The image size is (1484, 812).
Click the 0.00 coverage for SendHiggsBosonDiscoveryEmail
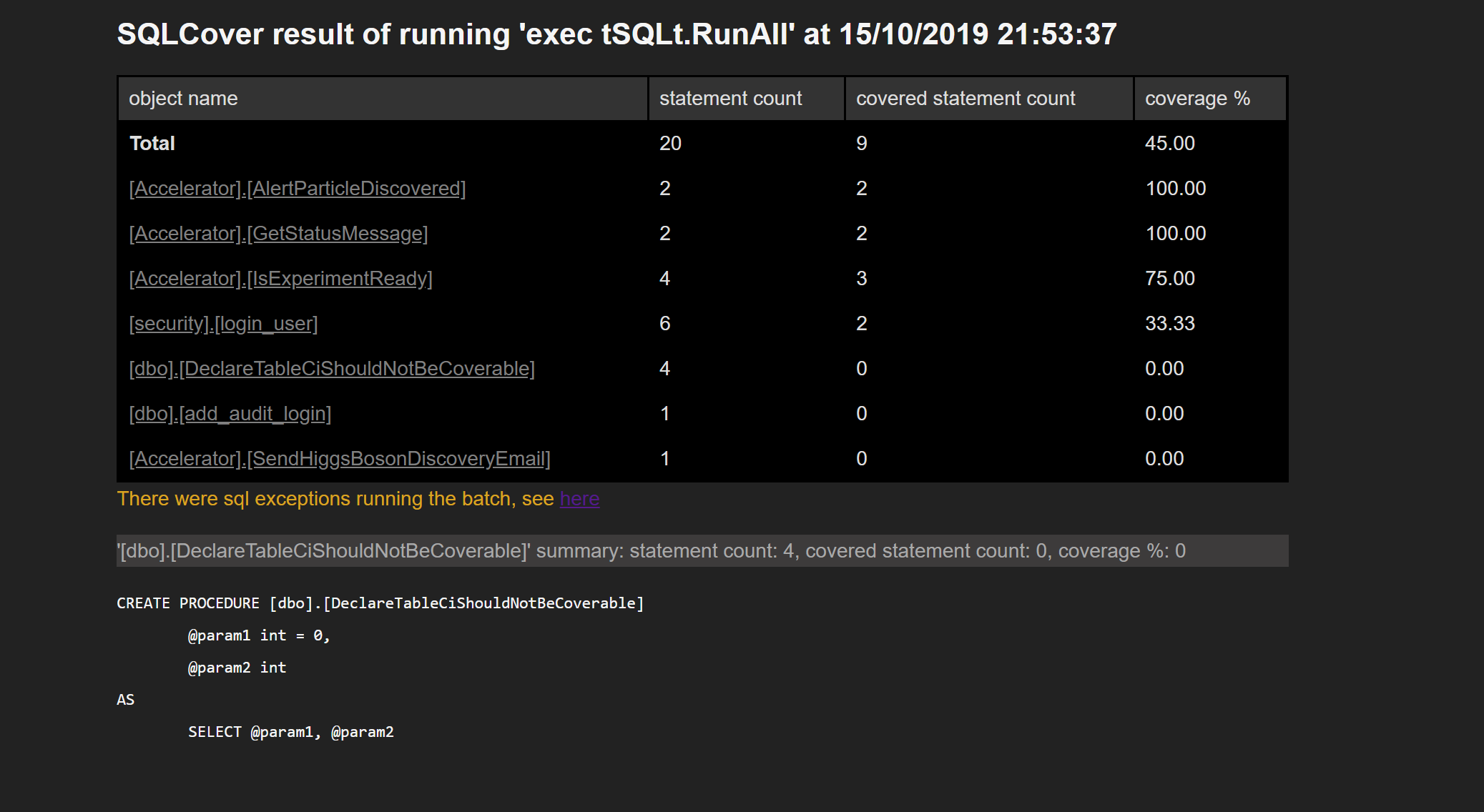click(x=1164, y=459)
